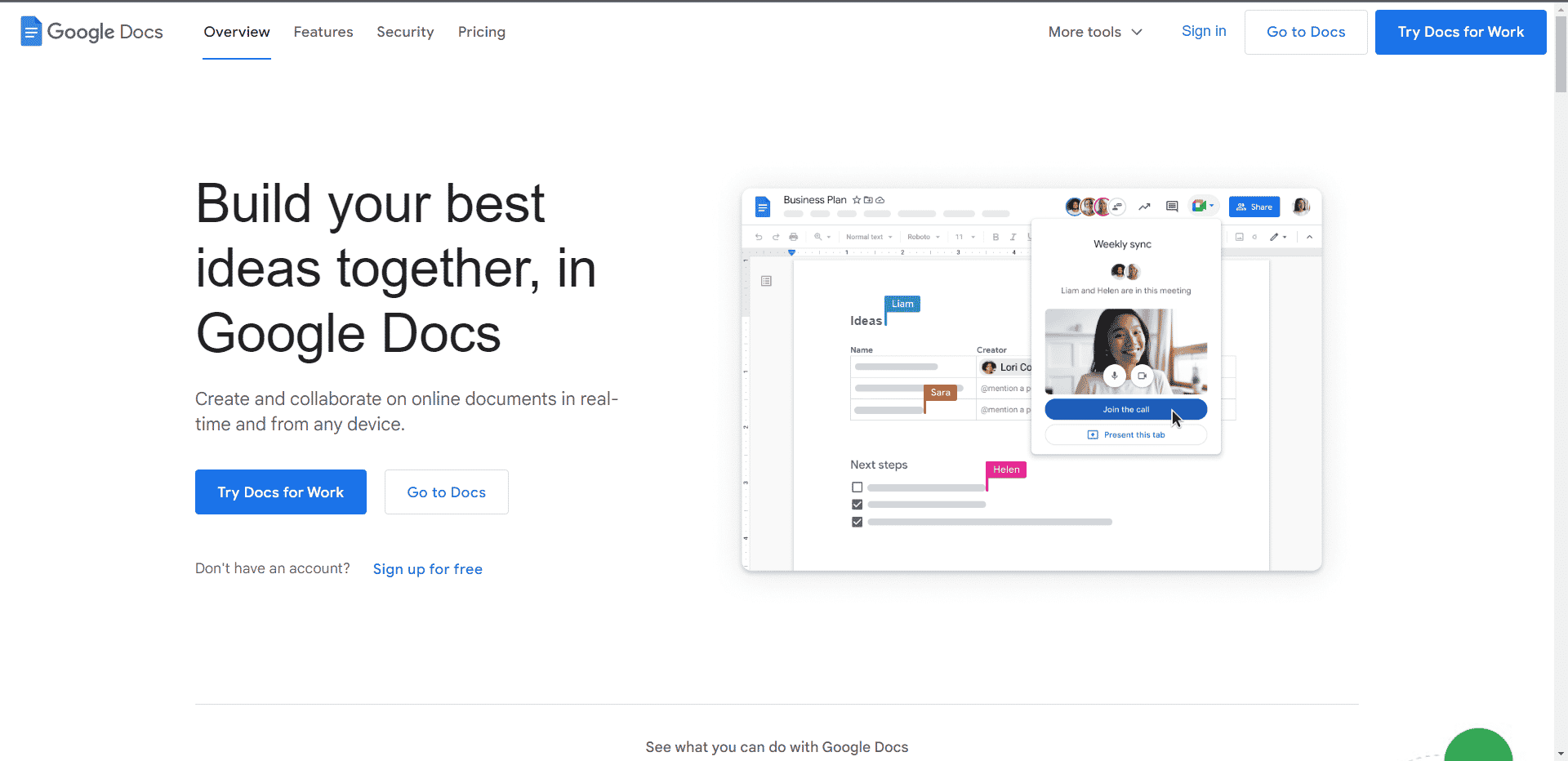The width and height of the screenshot is (1568, 761).
Task: Click cloud saved icon beside Business Plan
Action: point(880,200)
